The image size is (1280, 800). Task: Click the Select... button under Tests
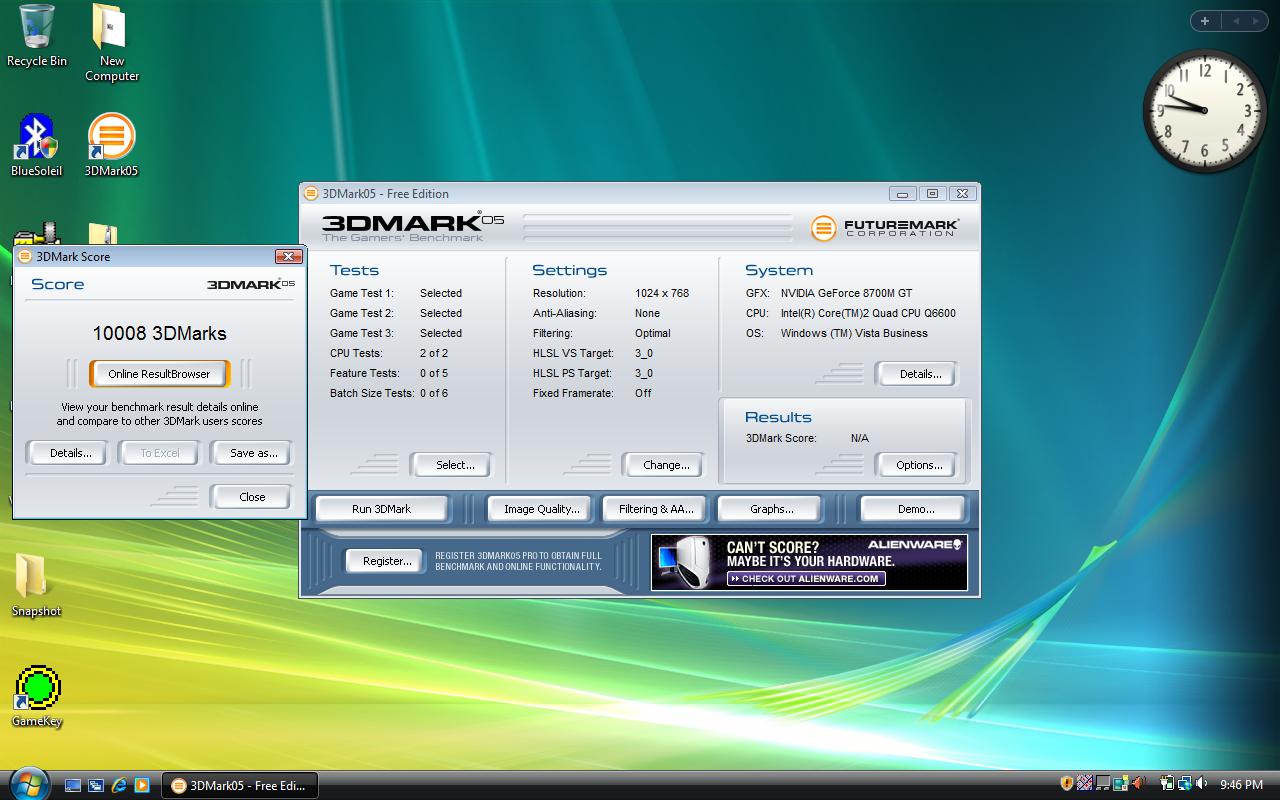coord(455,465)
